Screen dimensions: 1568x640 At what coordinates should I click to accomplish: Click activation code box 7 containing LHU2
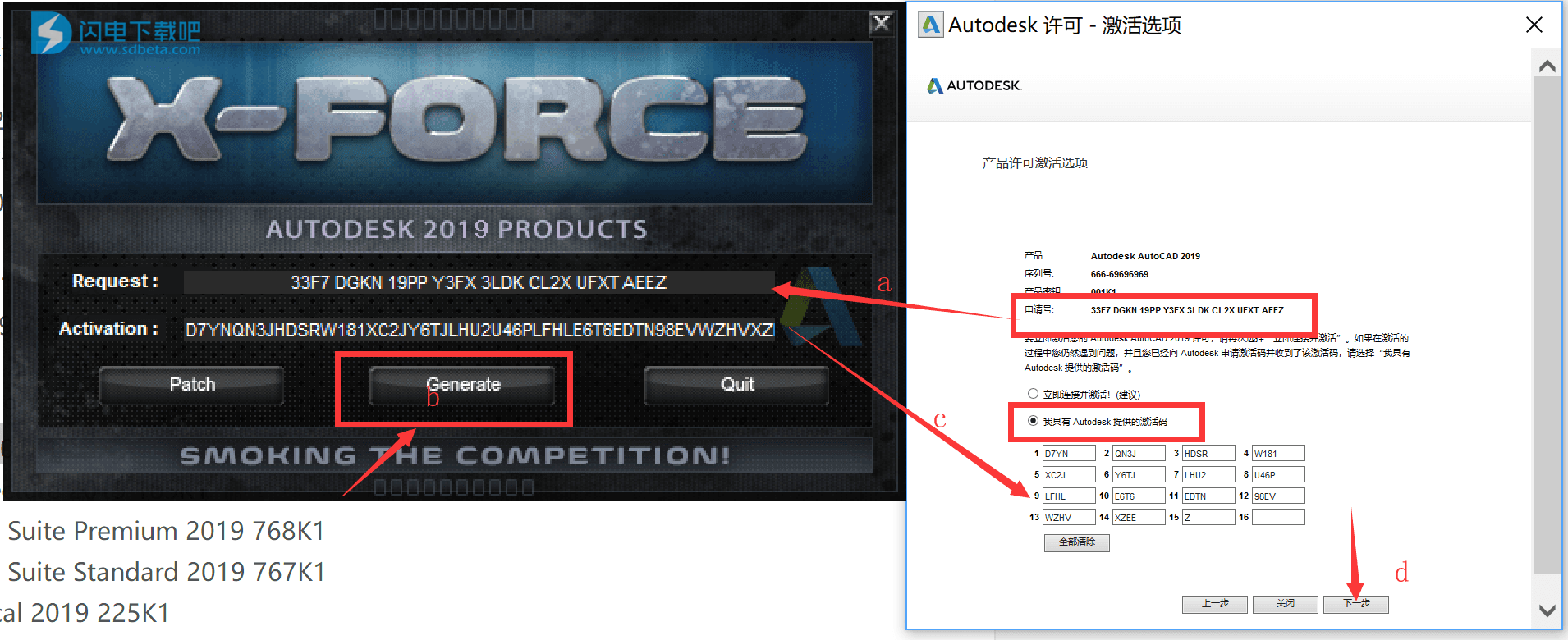point(1208,474)
